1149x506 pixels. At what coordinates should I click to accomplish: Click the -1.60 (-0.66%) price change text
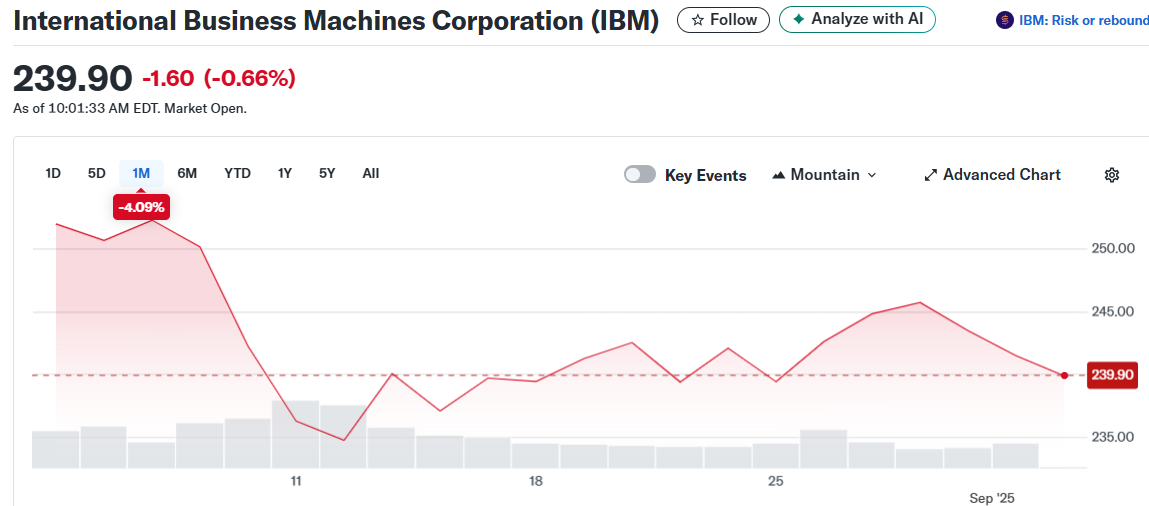[x=218, y=78]
